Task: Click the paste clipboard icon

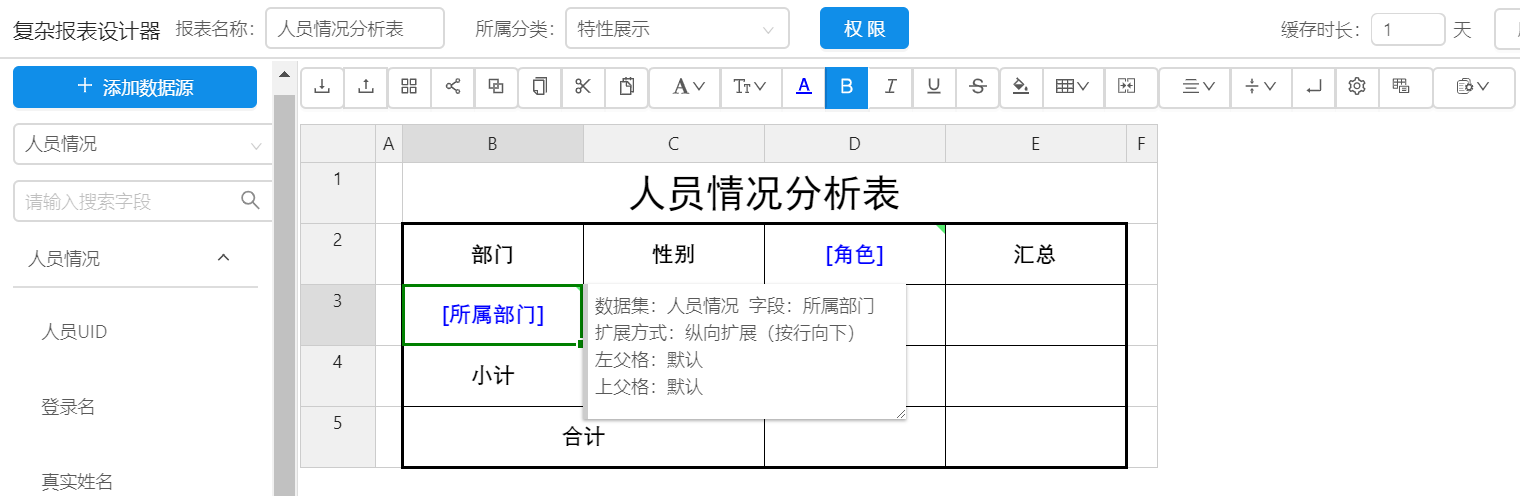Action: click(x=627, y=87)
